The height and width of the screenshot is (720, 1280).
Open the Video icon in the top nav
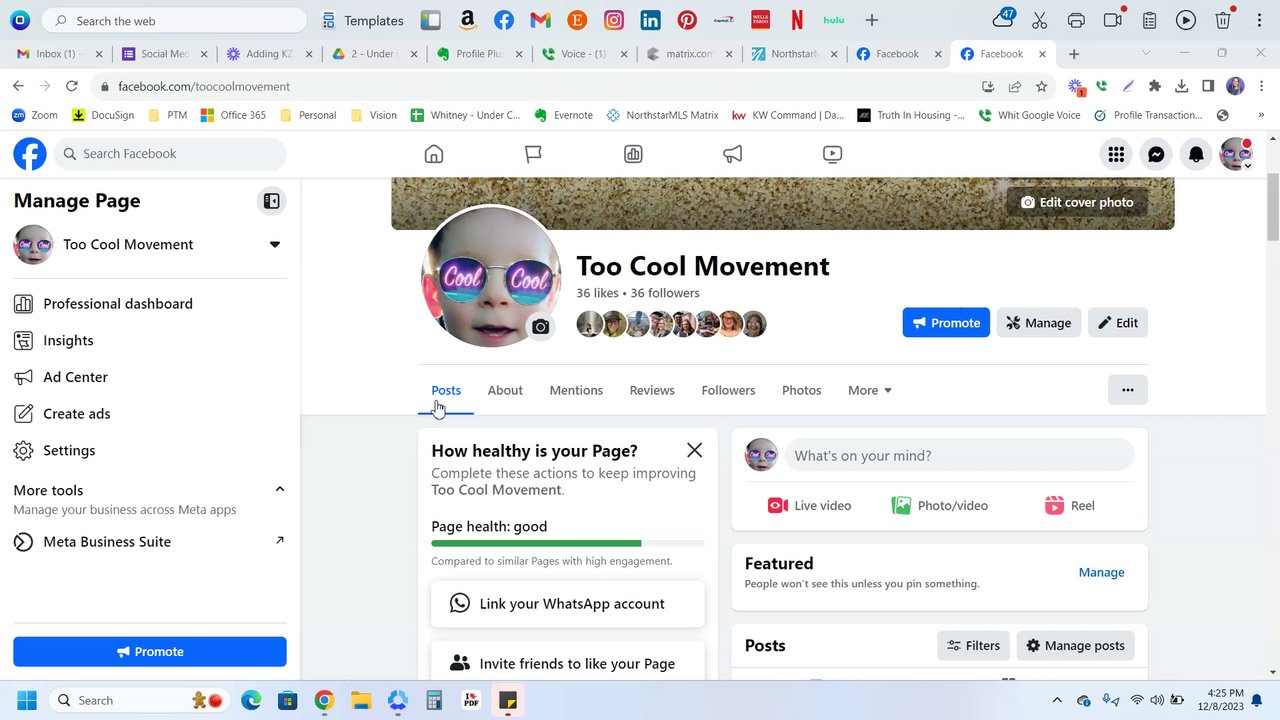click(832, 154)
